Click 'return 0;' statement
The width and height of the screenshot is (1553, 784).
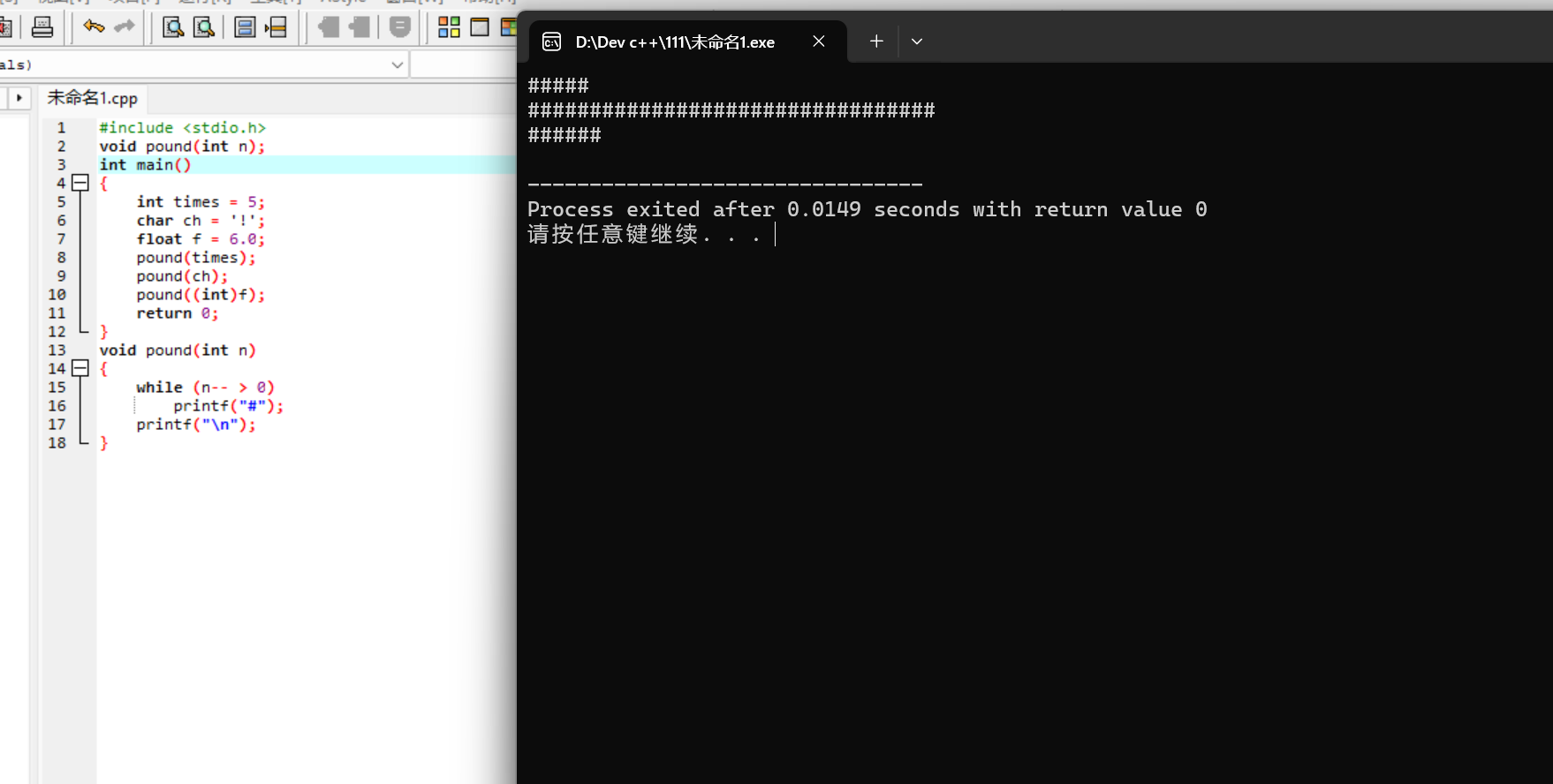click(178, 313)
